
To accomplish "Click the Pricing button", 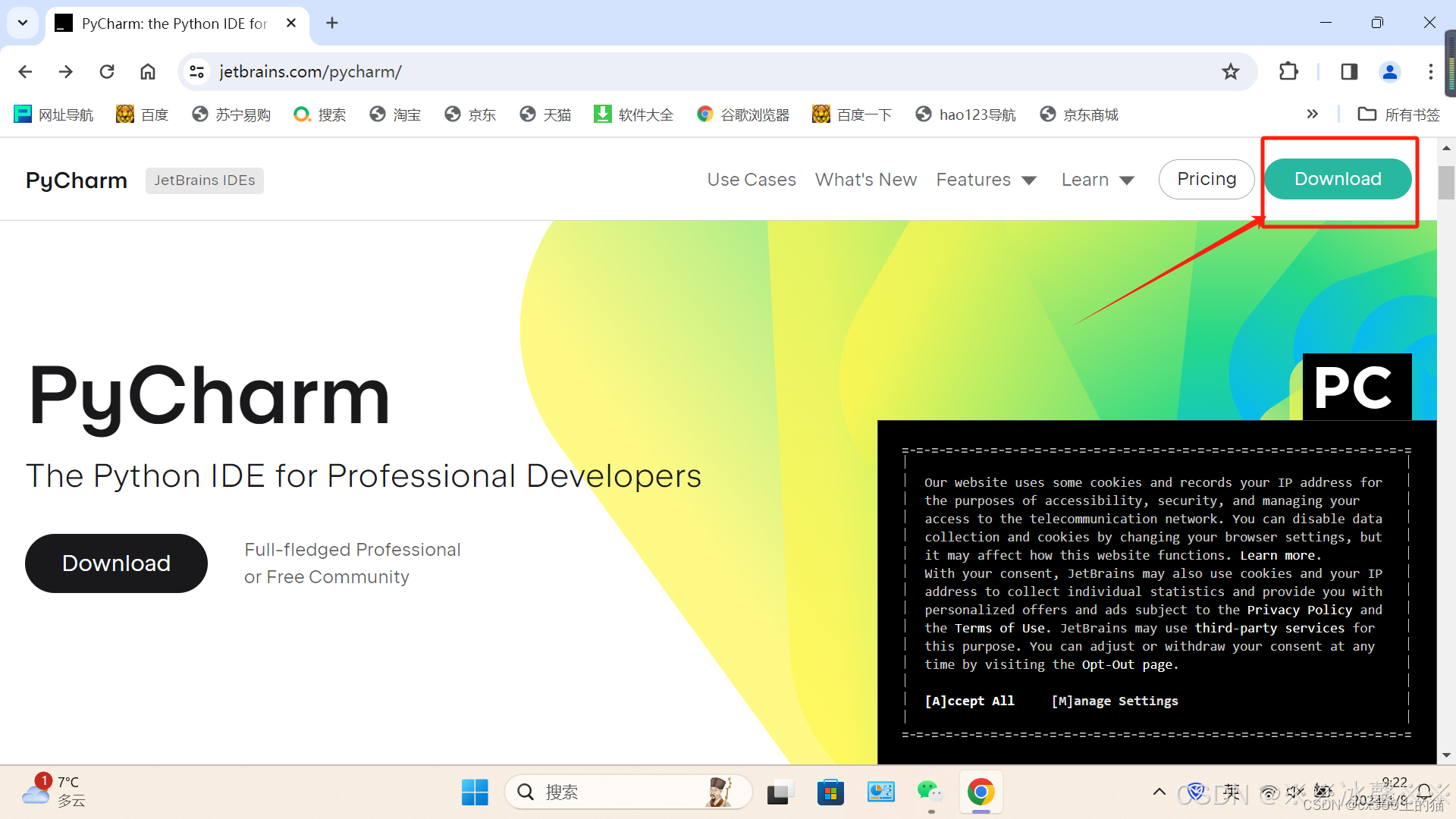I will click(x=1206, y=179).
